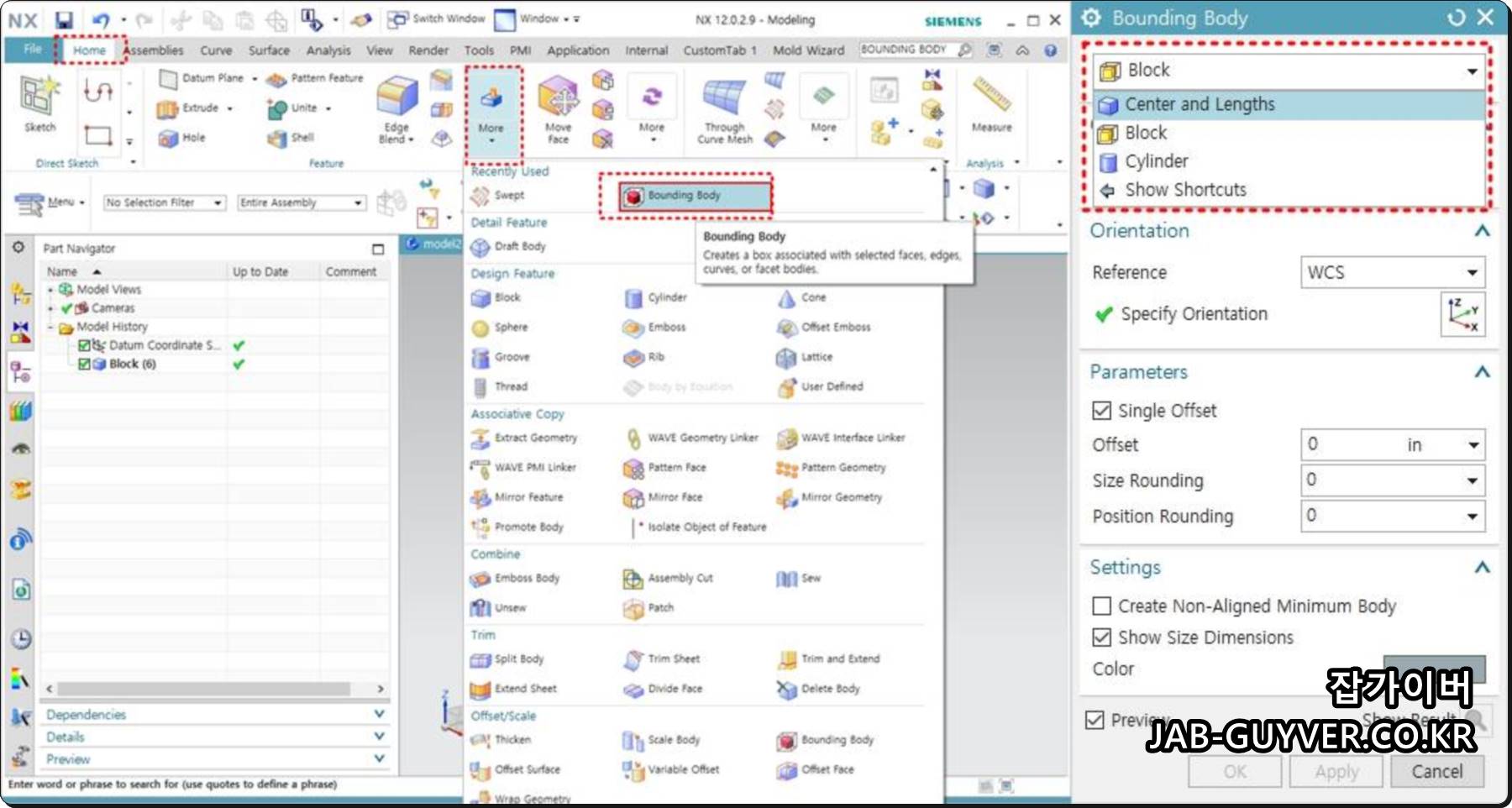The image size is (1512, 808).
Task: Open the Reference WCS dropdown
Action: [1393, 273]
